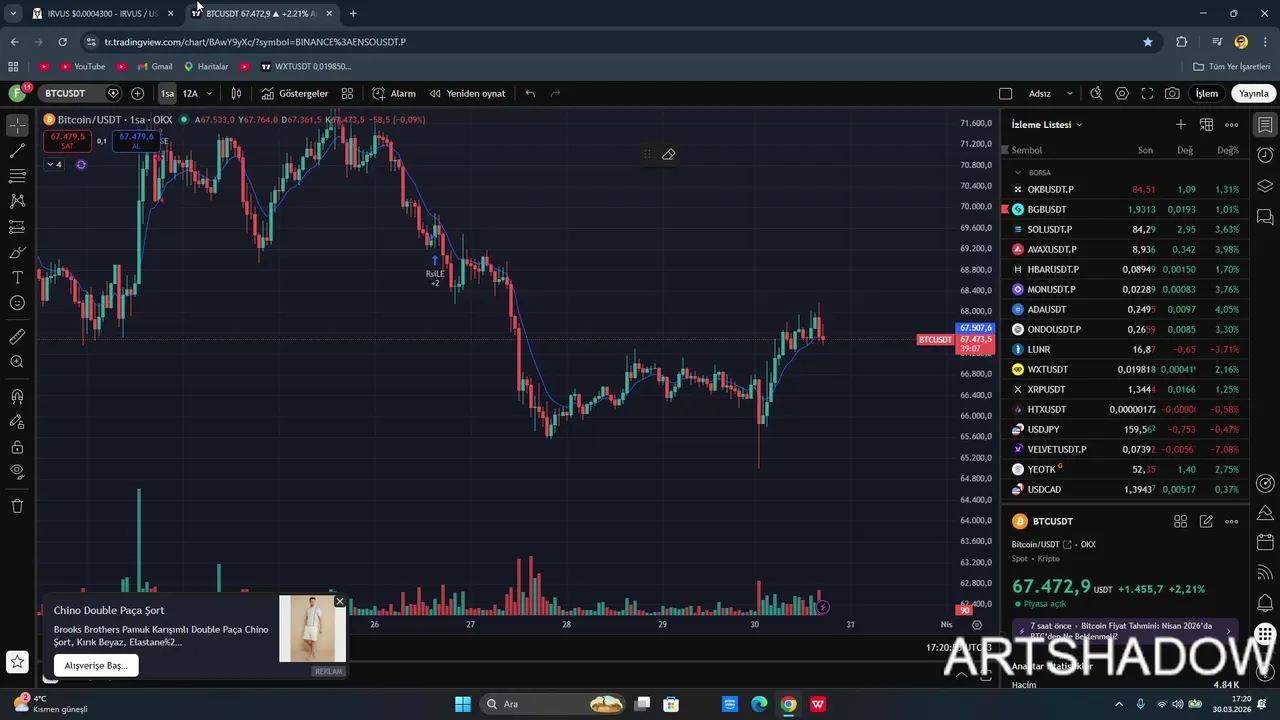1280x720 pixels.
Task: Click the compare or add symbol plus
Action: coord(137,93)
